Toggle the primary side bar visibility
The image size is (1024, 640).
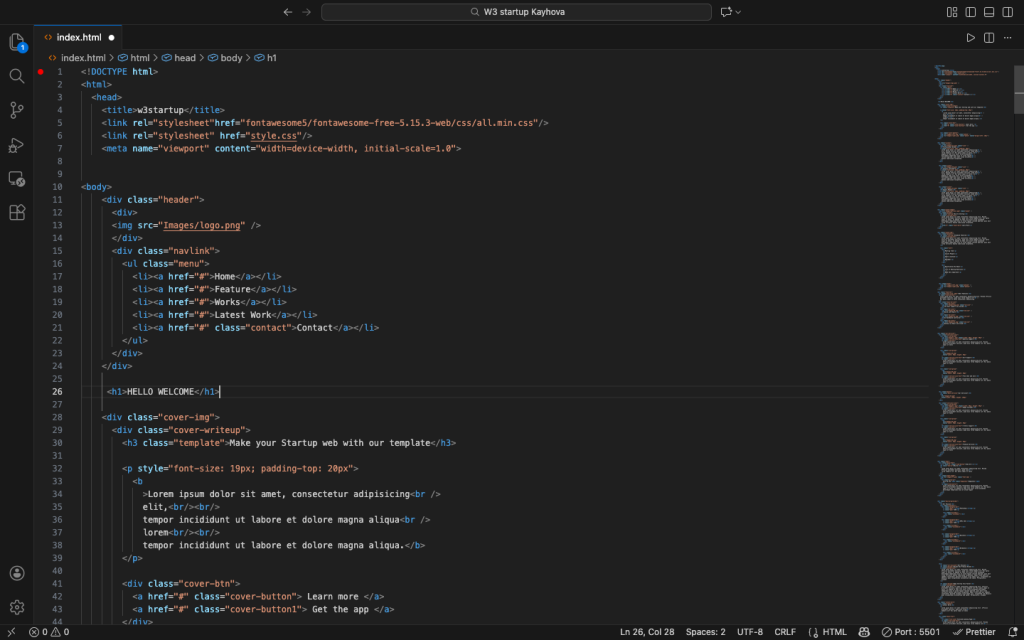970,12
